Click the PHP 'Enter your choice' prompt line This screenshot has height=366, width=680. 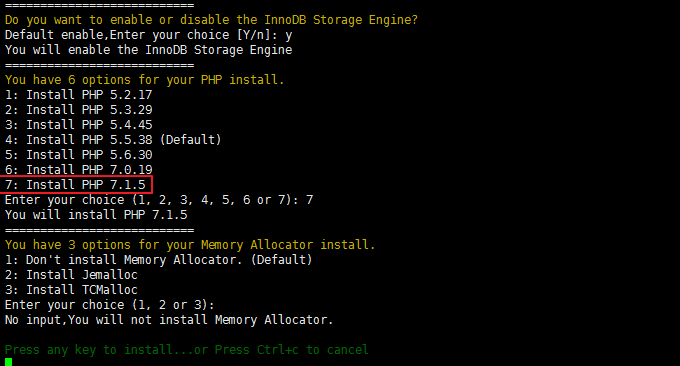pos(159,200)
